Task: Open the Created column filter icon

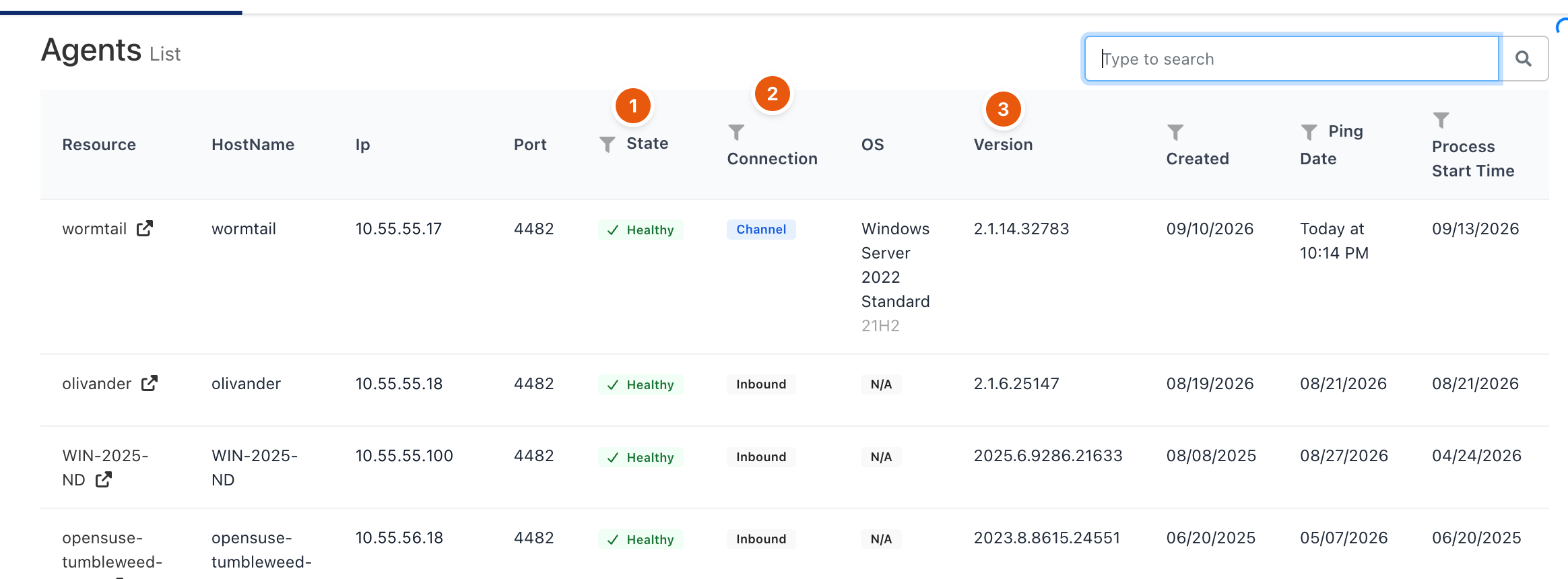Action: 1175,132
